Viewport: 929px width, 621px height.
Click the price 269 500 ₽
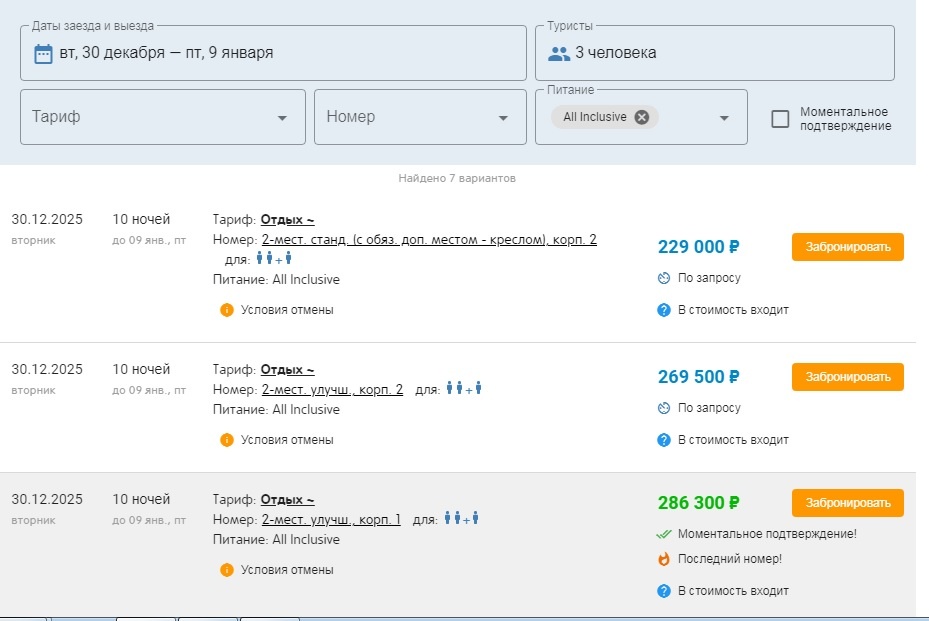(x=699, y=377)
